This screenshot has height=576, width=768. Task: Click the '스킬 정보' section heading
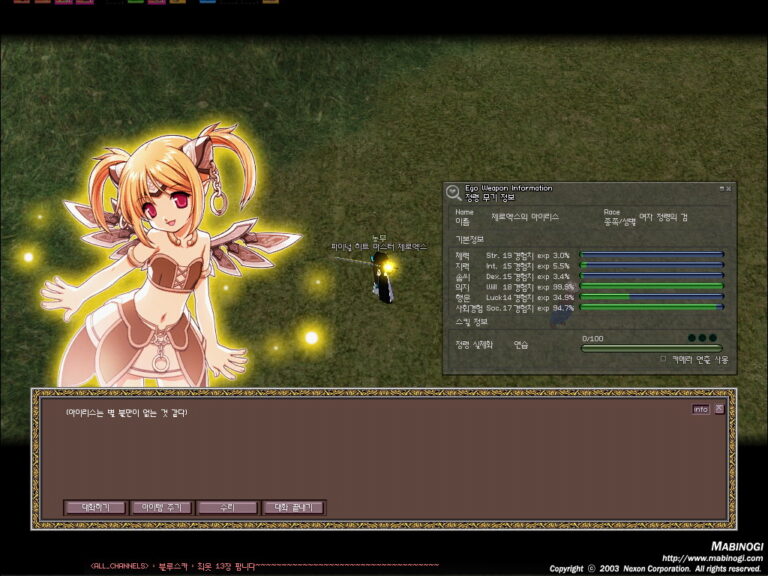471,322
